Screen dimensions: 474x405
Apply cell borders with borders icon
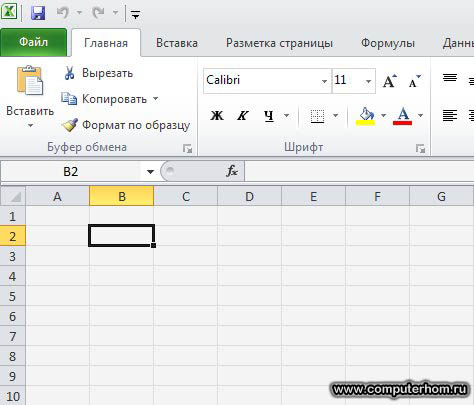(317, 116)
